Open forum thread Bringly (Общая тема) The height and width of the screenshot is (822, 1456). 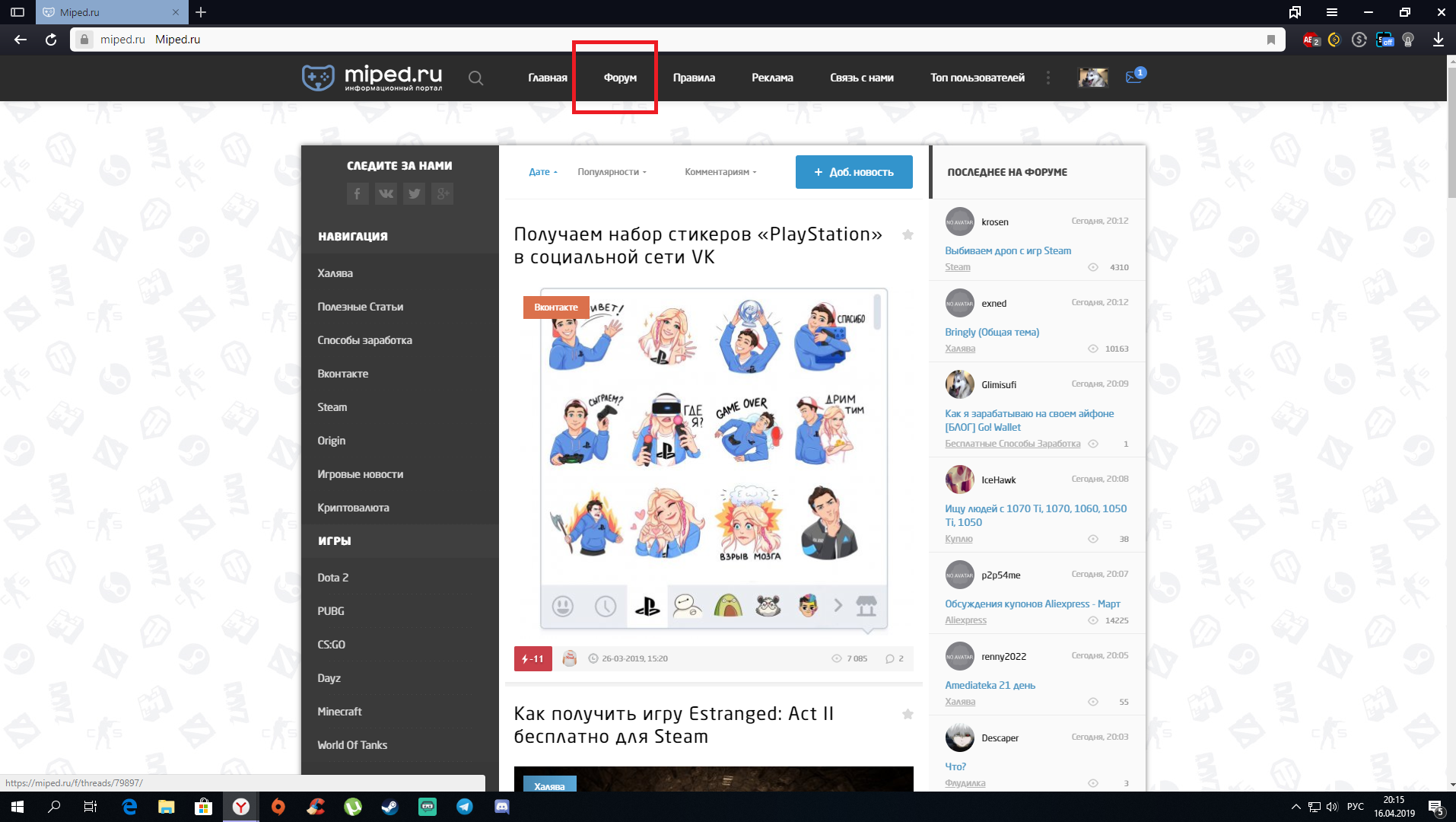[x=992, y=332]
